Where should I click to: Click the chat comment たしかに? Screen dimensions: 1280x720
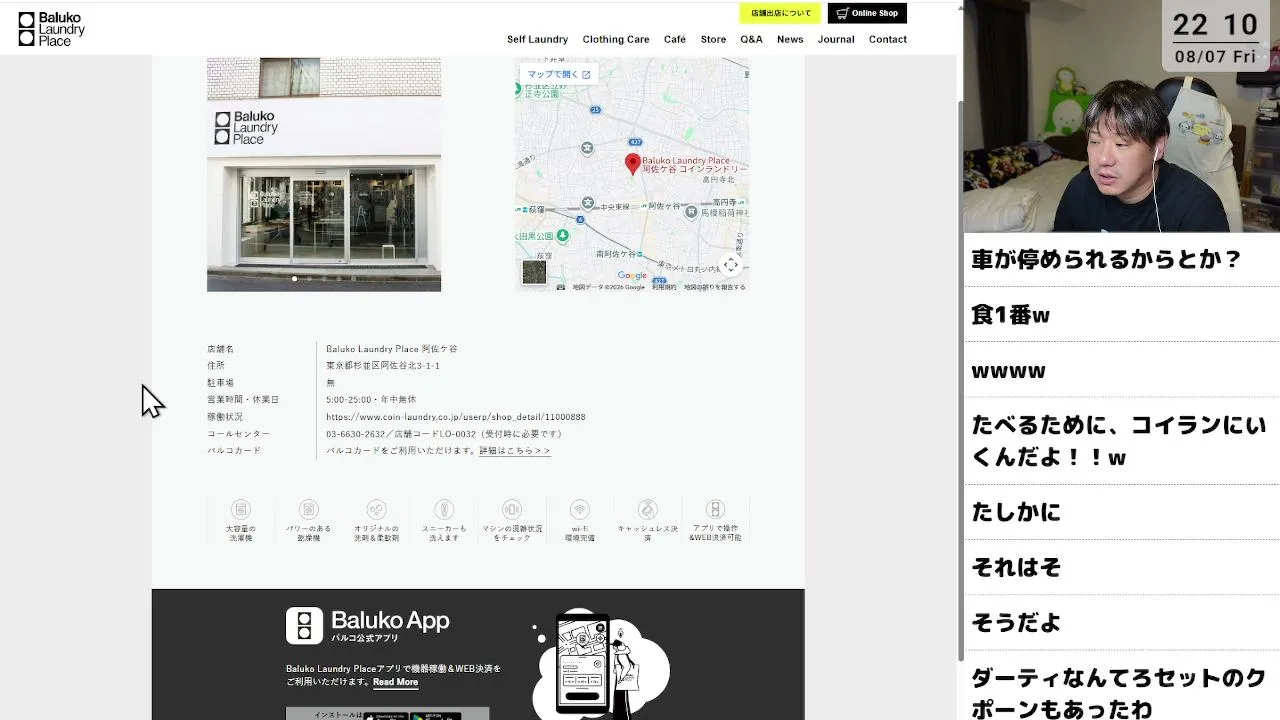1016,512
